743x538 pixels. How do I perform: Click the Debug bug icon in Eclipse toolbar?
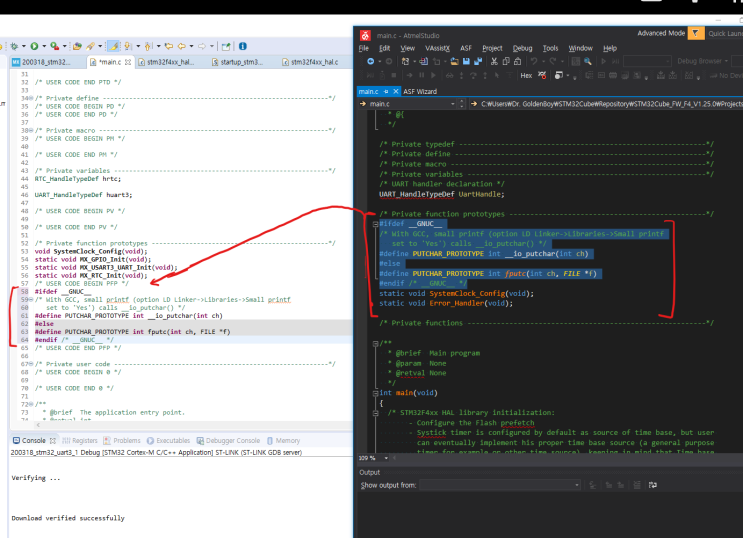tap(14, 46)
